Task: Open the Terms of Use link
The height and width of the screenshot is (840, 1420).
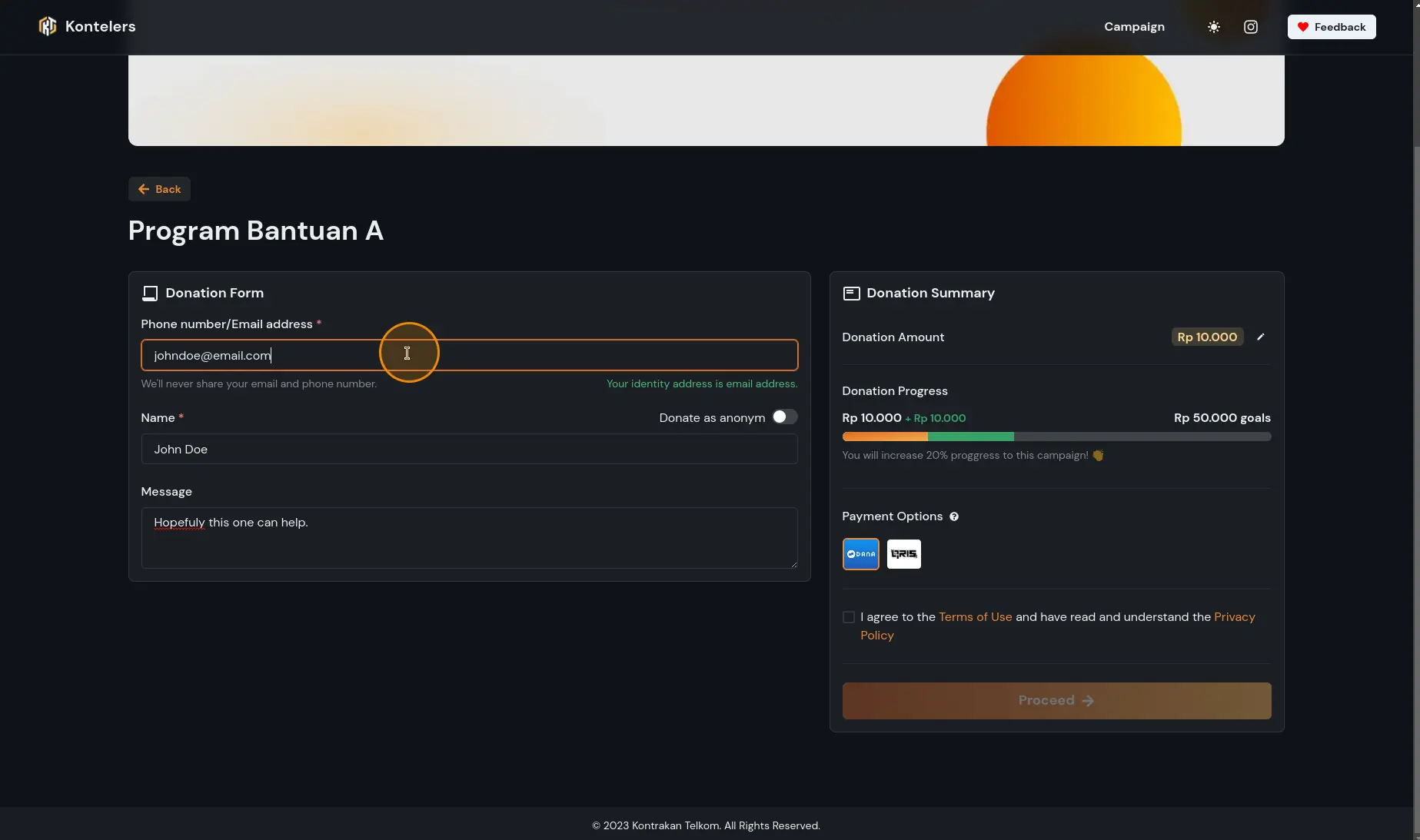Action: (975, 617)
